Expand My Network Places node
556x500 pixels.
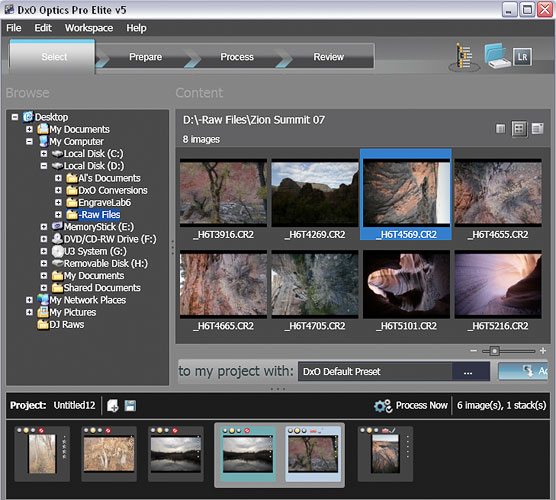click(x=29, y=300)
